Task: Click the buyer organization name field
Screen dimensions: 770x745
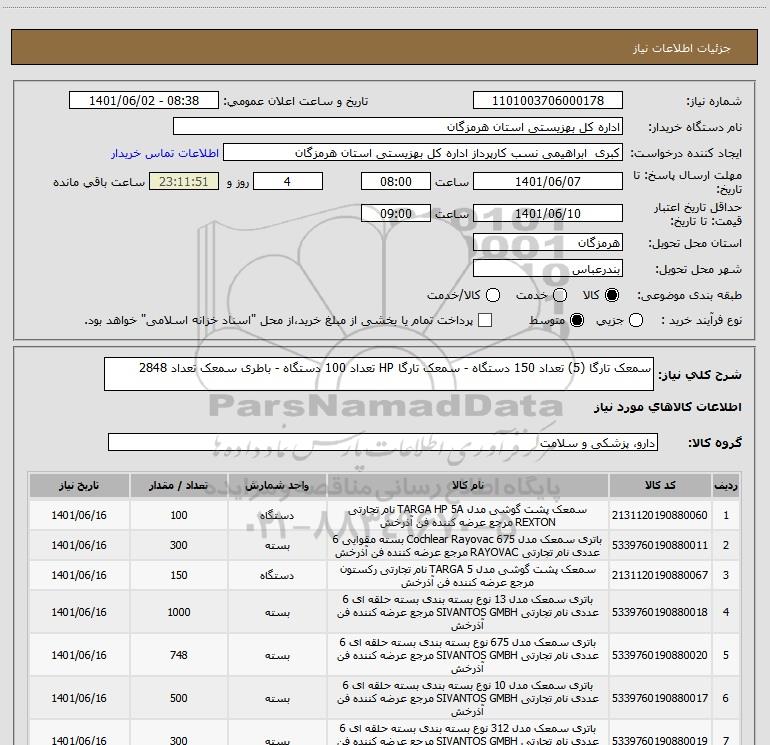Action: (x=398, y=127)
